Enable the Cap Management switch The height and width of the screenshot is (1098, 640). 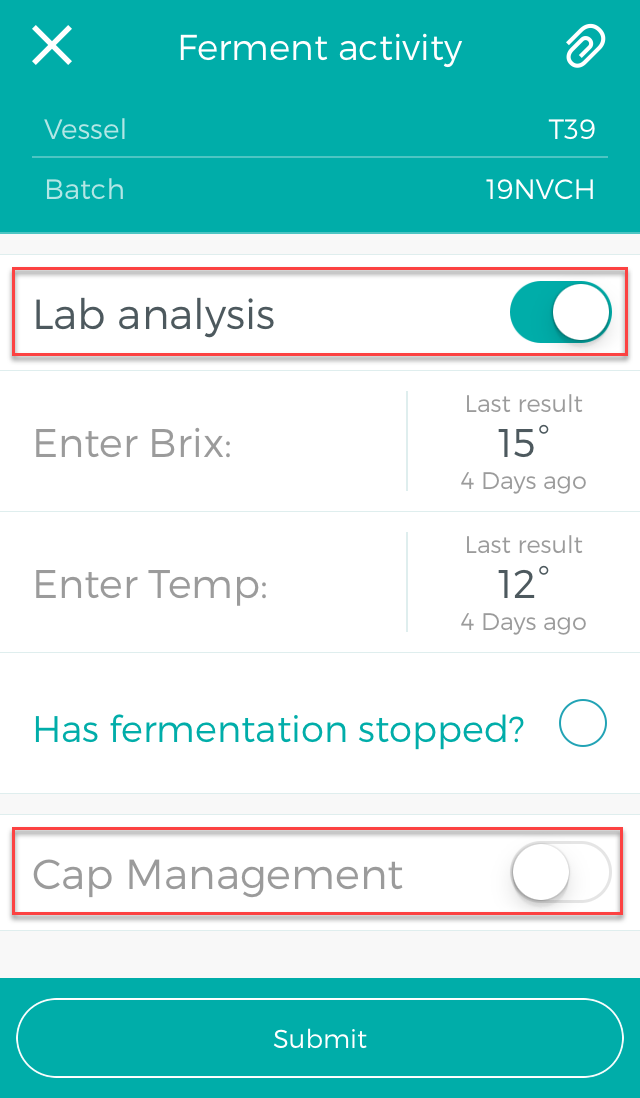tap(560, 872)
